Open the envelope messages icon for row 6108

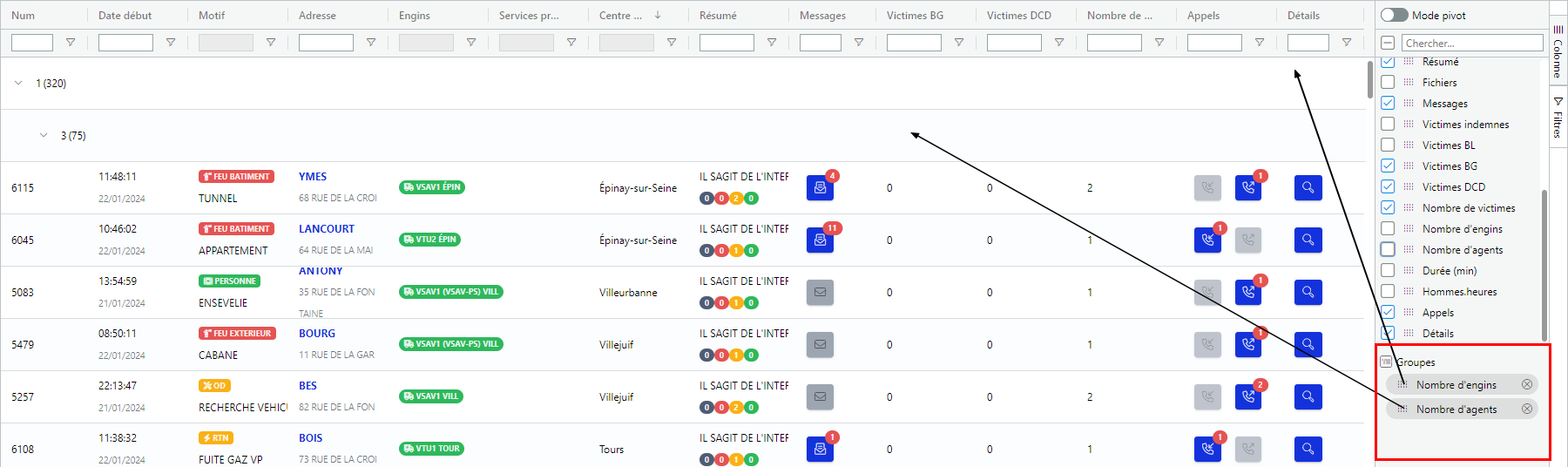tap(820, 450)
